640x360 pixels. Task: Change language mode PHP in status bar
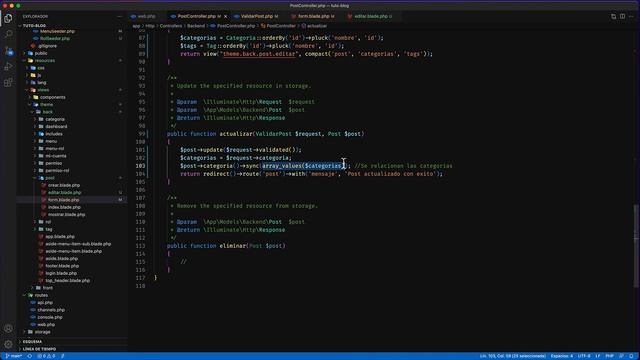pos(609,356)
